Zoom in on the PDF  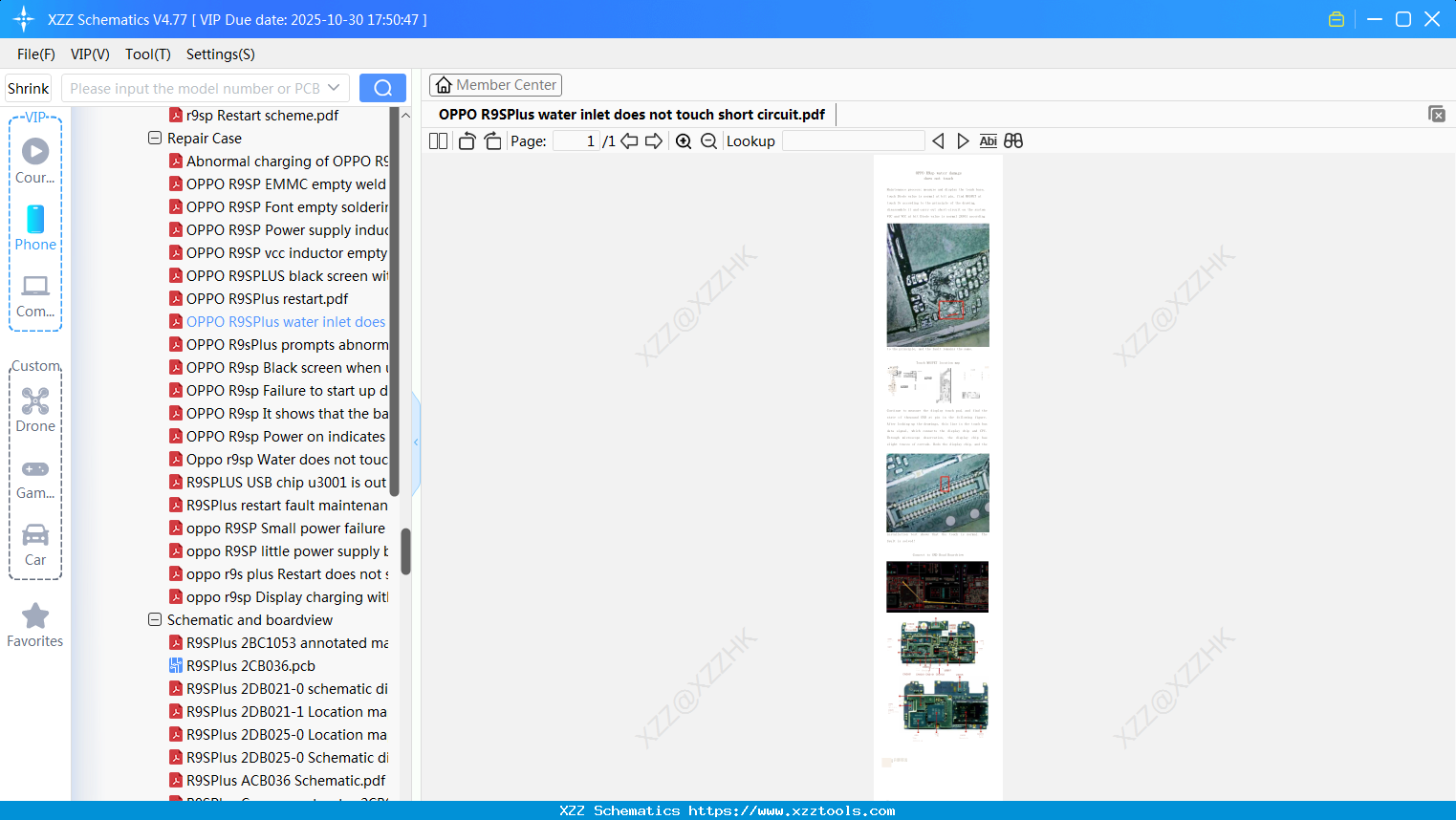[x=684, y=141]
